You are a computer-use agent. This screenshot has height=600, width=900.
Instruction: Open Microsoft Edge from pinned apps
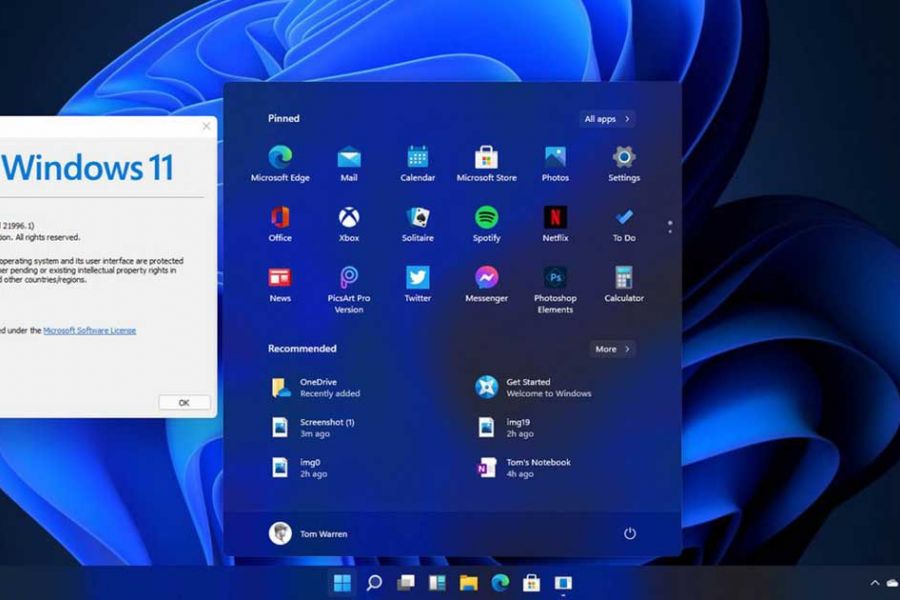[280, 164]
